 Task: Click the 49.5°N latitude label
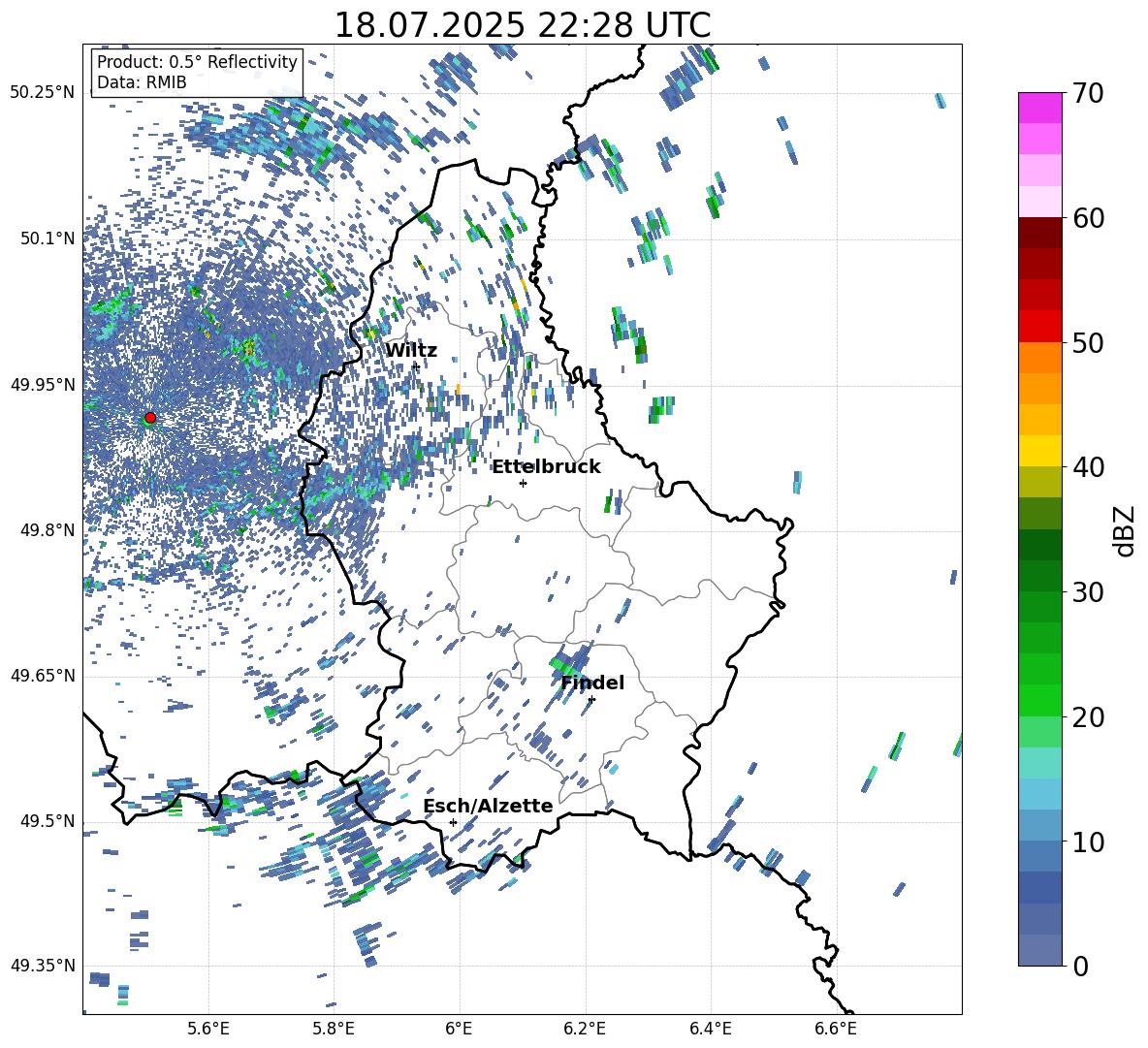(48, 821)
